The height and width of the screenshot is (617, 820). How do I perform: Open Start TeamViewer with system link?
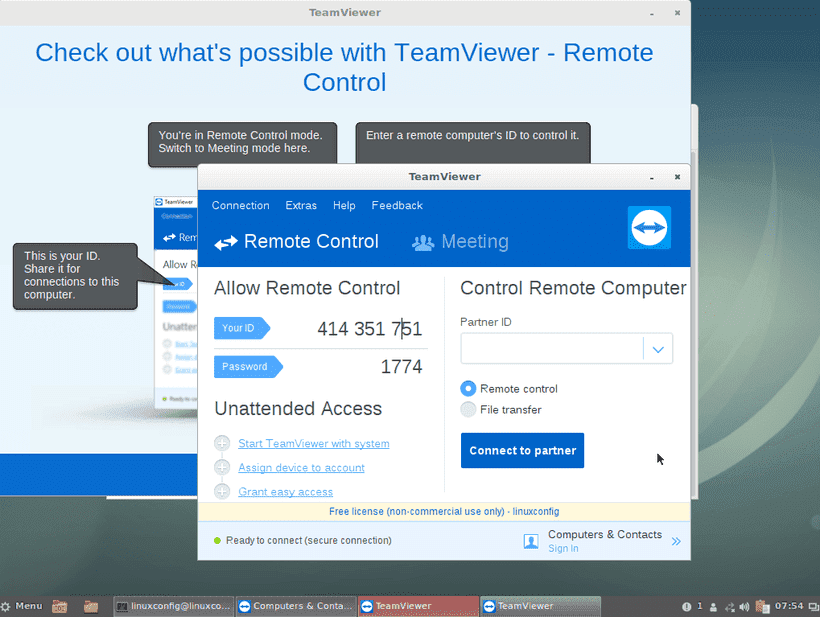pos(314,443)
